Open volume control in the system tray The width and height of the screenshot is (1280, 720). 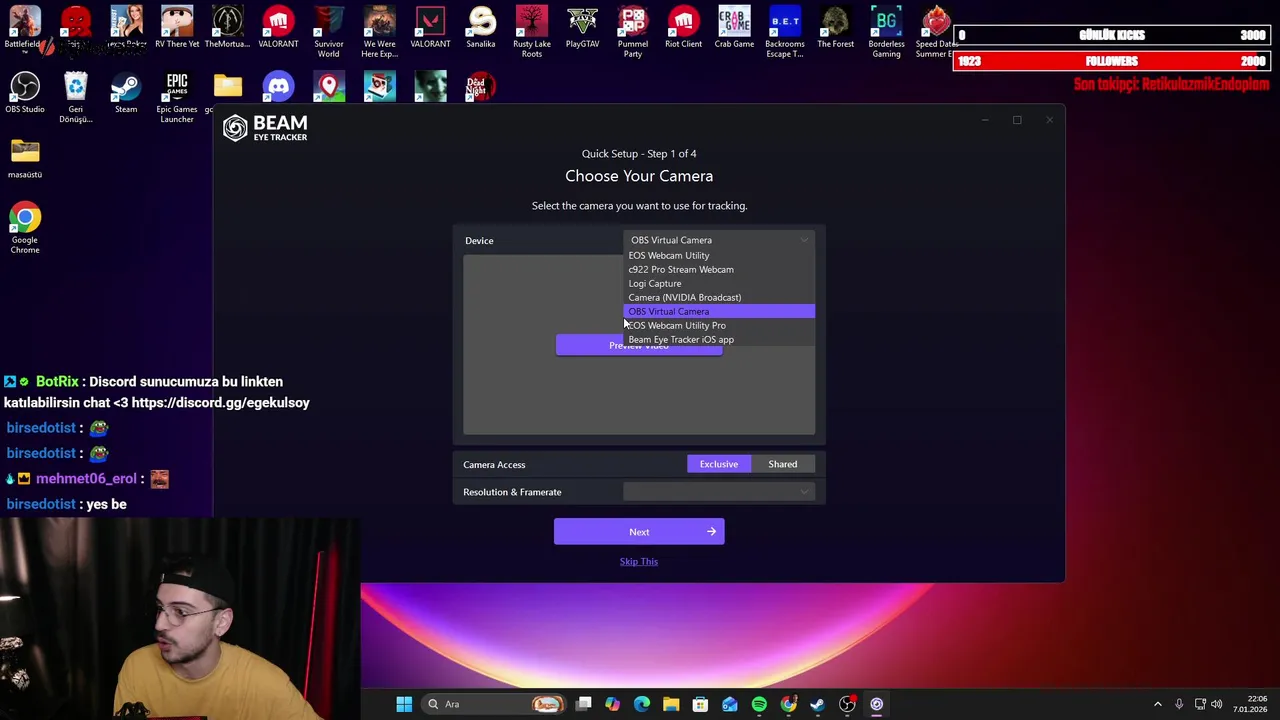point(1217,704)
